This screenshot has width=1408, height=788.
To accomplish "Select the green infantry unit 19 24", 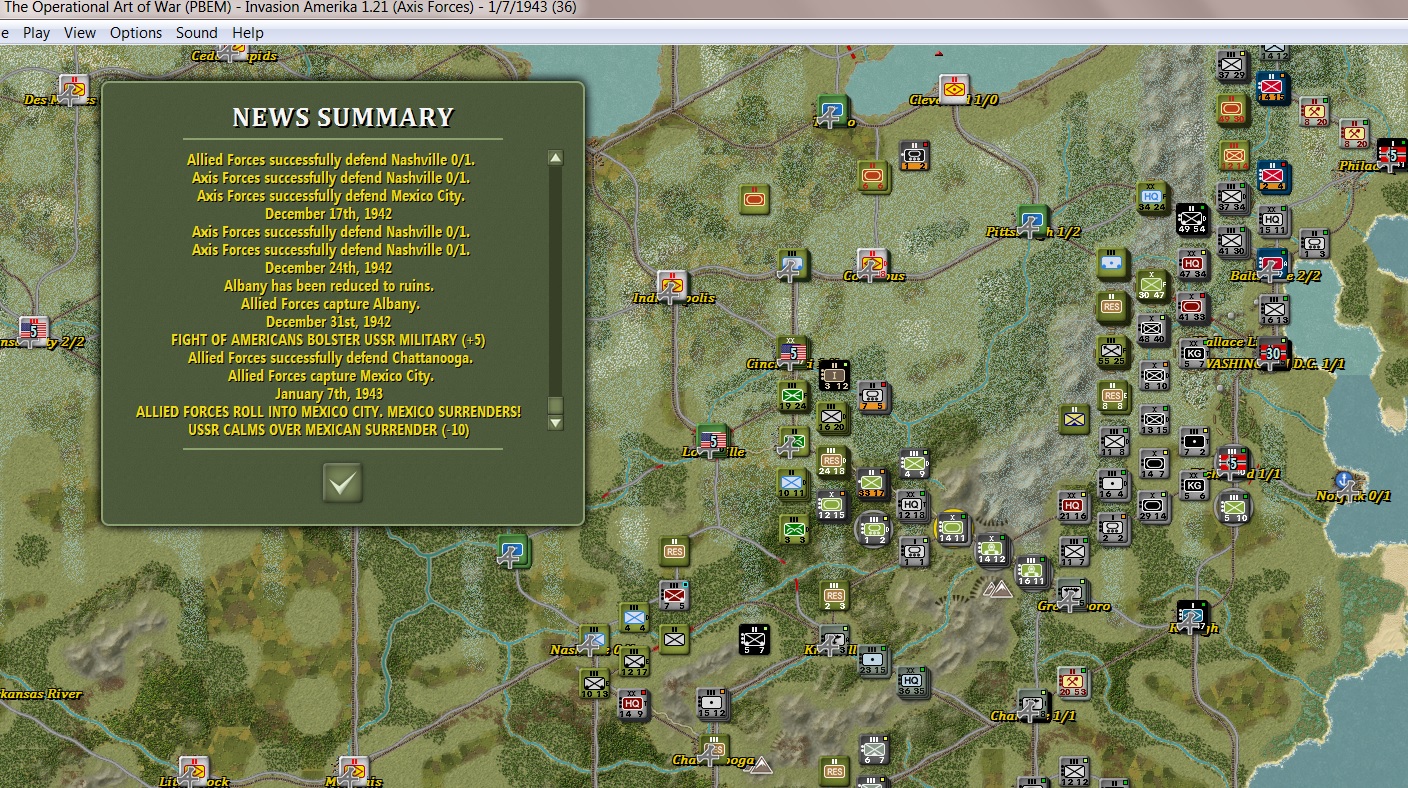I will (794, 396).
